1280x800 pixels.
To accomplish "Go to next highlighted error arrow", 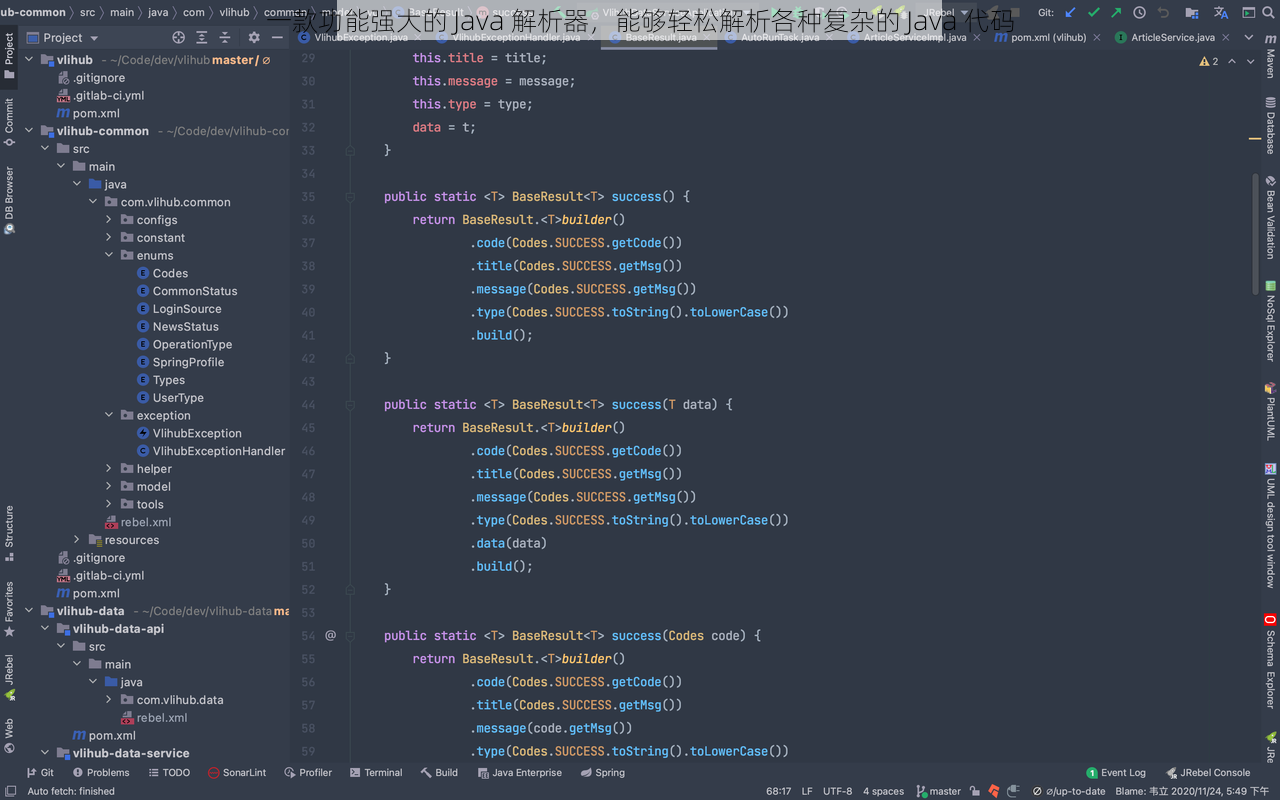I will pos(1251,61).
